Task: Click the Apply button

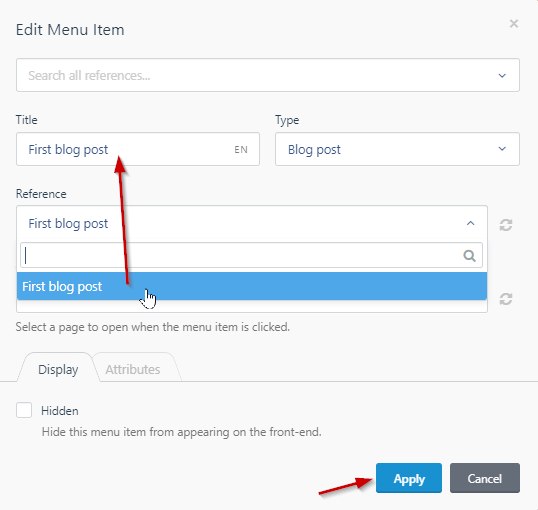Action: [x=409, y=478]
